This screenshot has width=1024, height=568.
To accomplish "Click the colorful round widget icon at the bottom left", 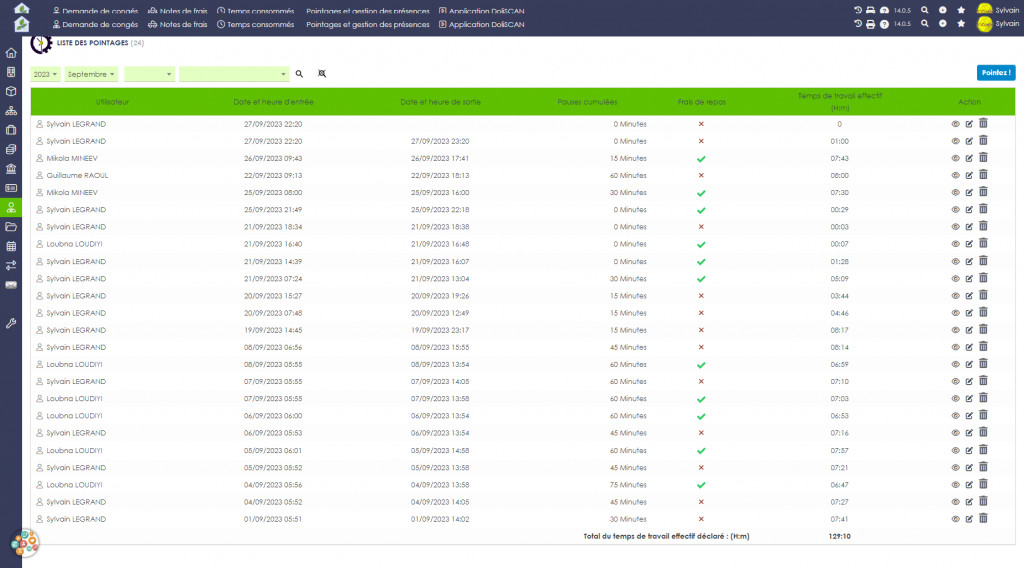I will (x=25, y=543).
